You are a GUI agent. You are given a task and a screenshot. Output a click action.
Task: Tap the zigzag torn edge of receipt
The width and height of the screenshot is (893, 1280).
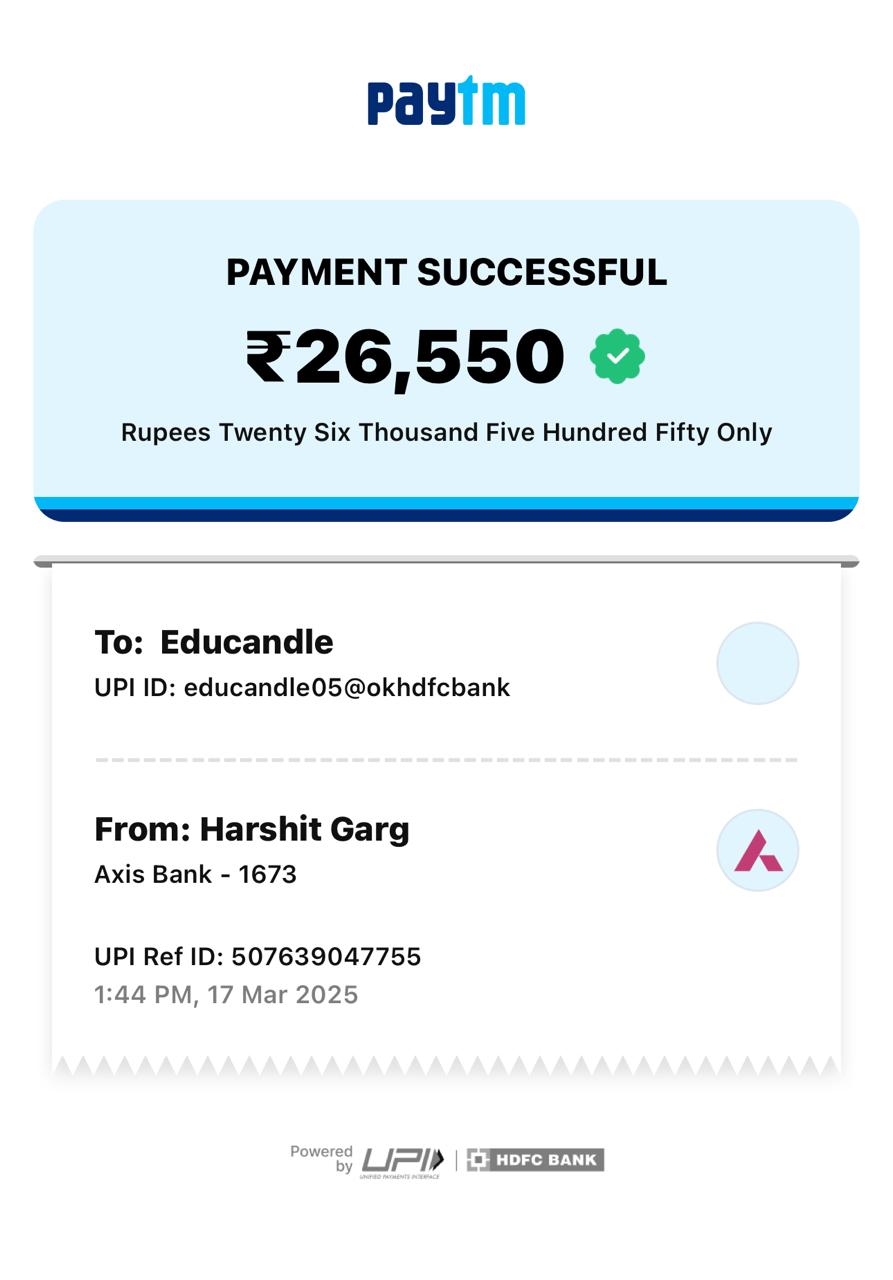pyautogui.click(x=446, y=1066)
